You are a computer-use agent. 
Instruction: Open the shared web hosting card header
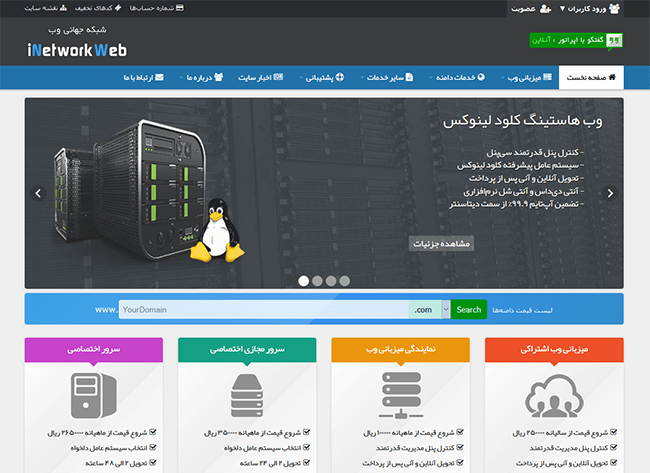point(554,350)
